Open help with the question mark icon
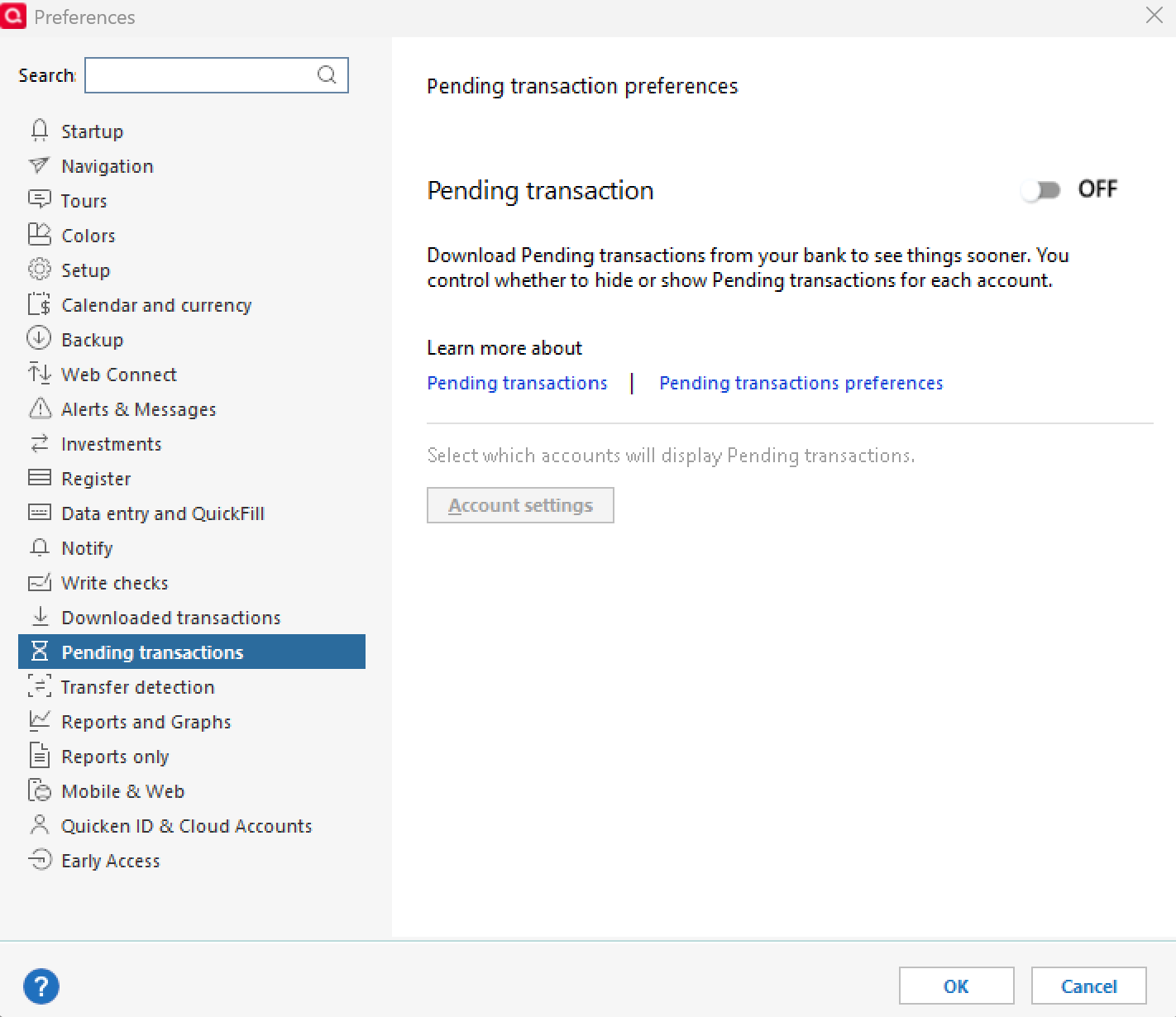This screenshot has height=1017, width=1176. pyautogui.click(x=41, y=986)
